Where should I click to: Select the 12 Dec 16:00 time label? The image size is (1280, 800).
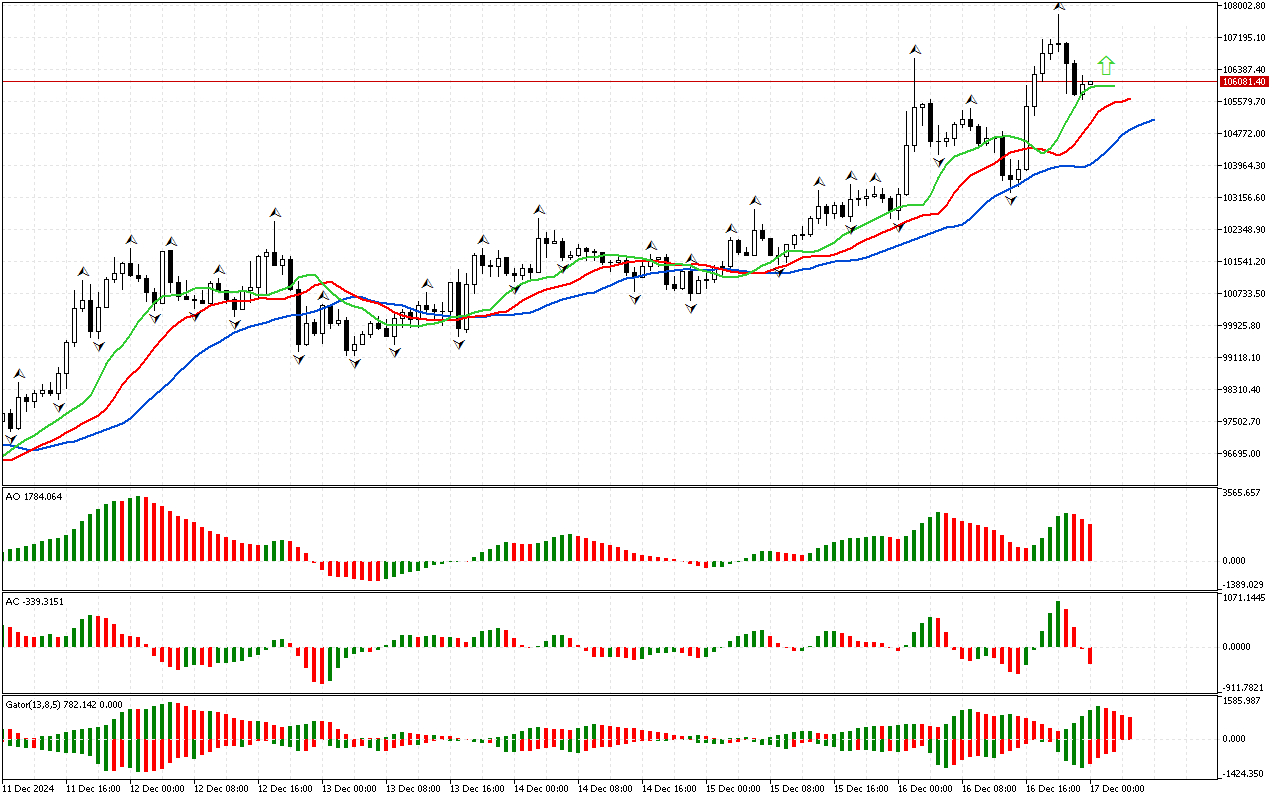tap(285, 789)
